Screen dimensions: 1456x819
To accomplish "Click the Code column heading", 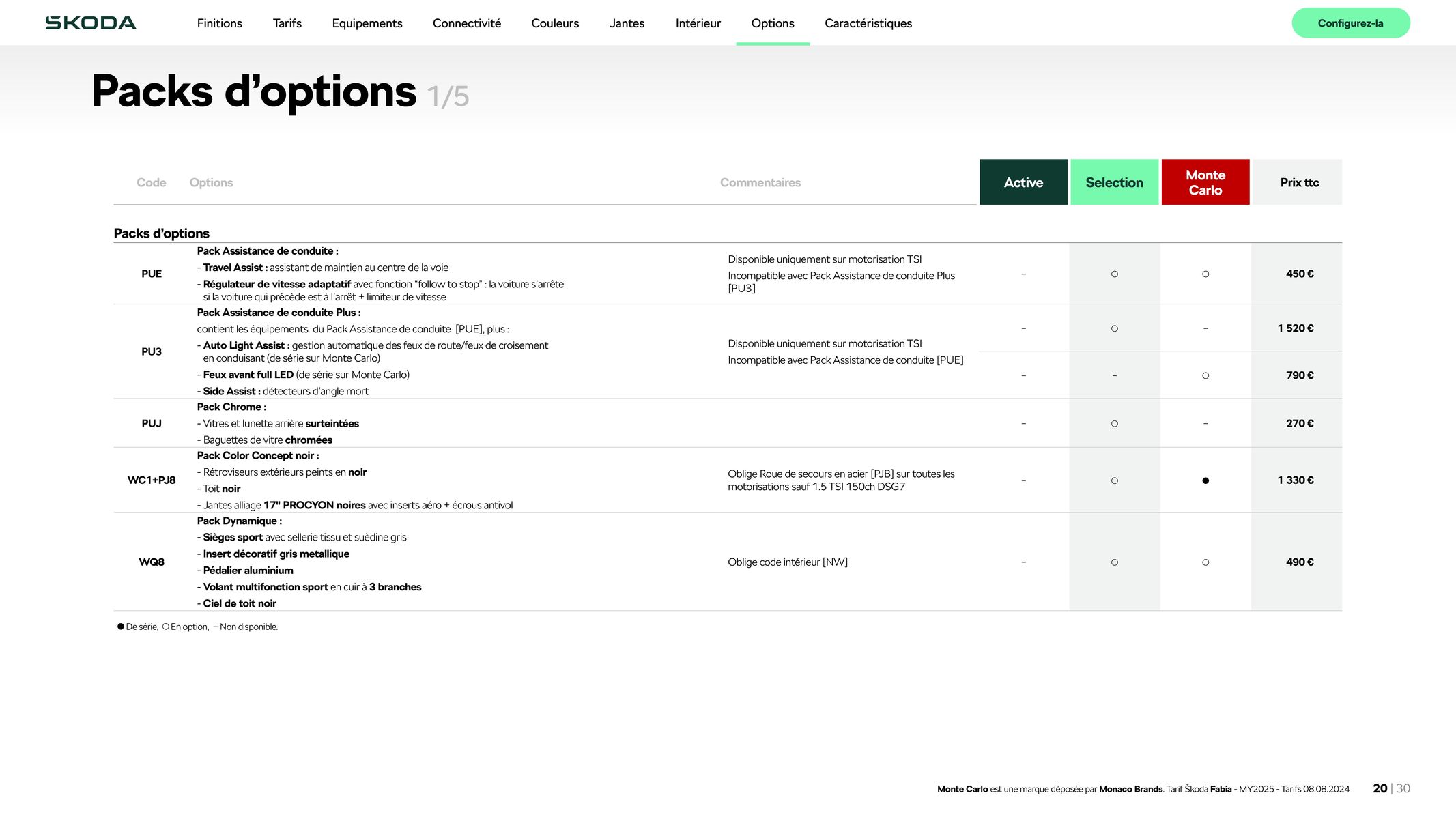I will click(x=151, y=182).
